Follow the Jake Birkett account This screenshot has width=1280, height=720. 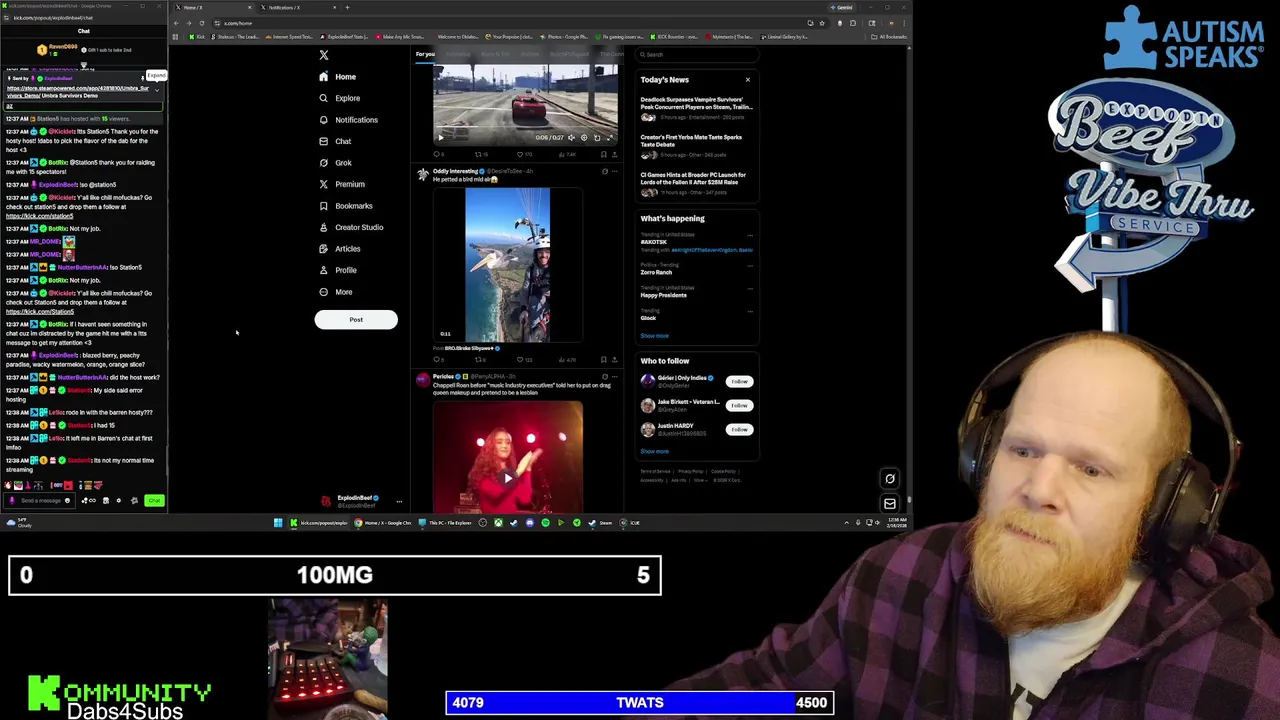coord(739,405)
